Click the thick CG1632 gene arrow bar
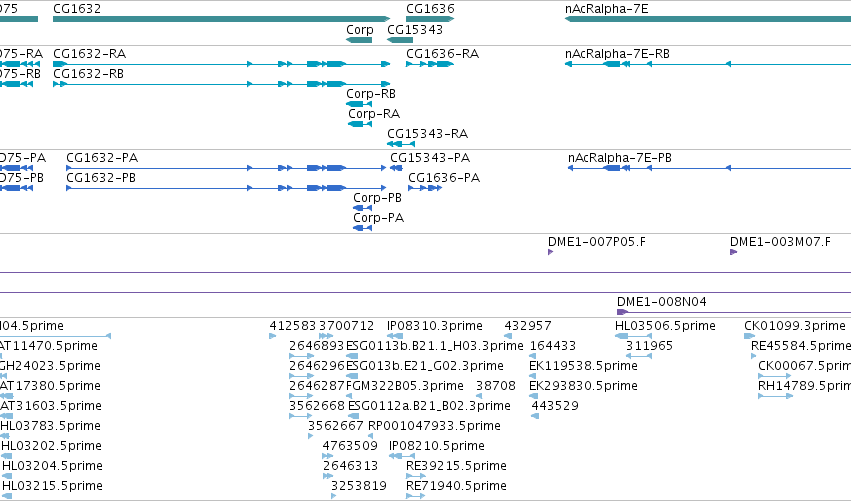This screenshot has width=851, height=501. click(x=221, y=19)
